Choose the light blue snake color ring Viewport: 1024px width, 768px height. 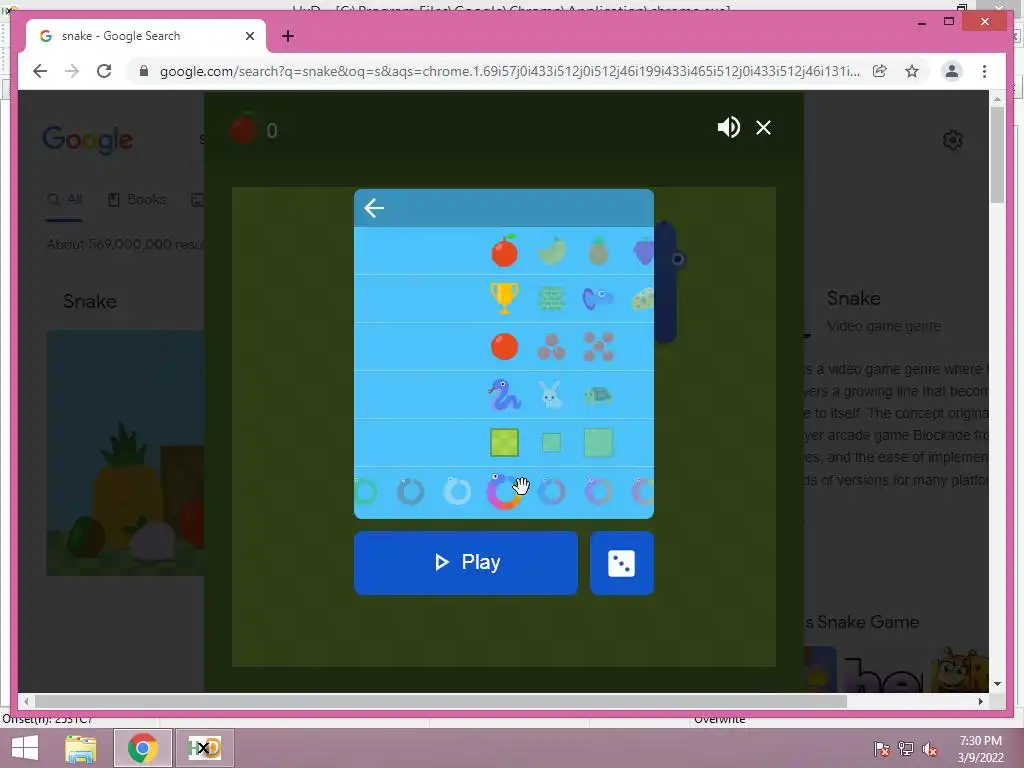[x=457, y=492]
